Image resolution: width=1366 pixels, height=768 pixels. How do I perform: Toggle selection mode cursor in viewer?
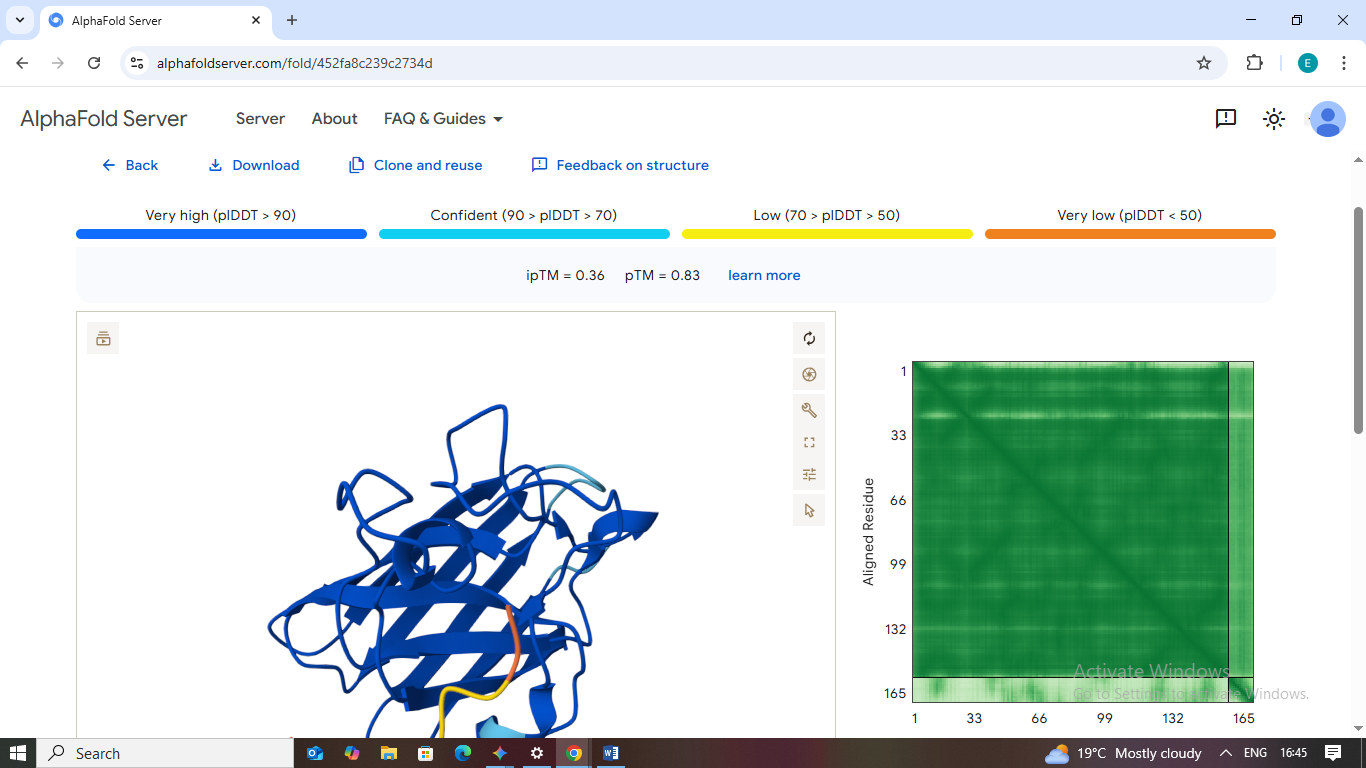809,510
